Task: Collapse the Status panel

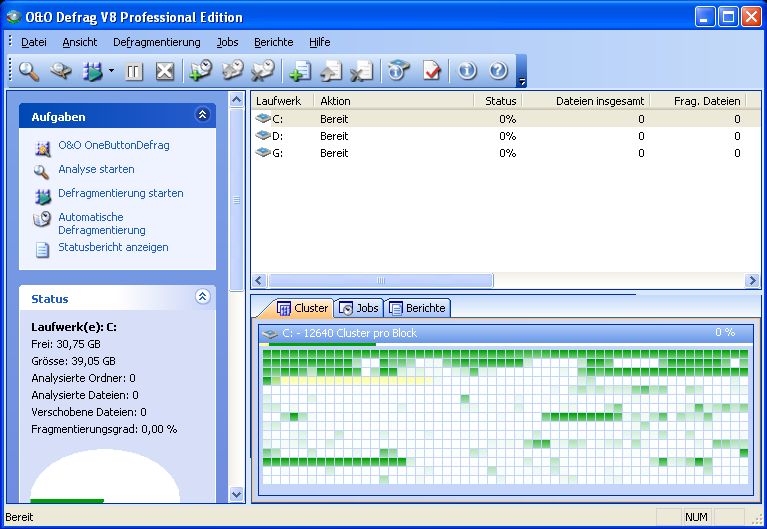Action: click(202, 297)
